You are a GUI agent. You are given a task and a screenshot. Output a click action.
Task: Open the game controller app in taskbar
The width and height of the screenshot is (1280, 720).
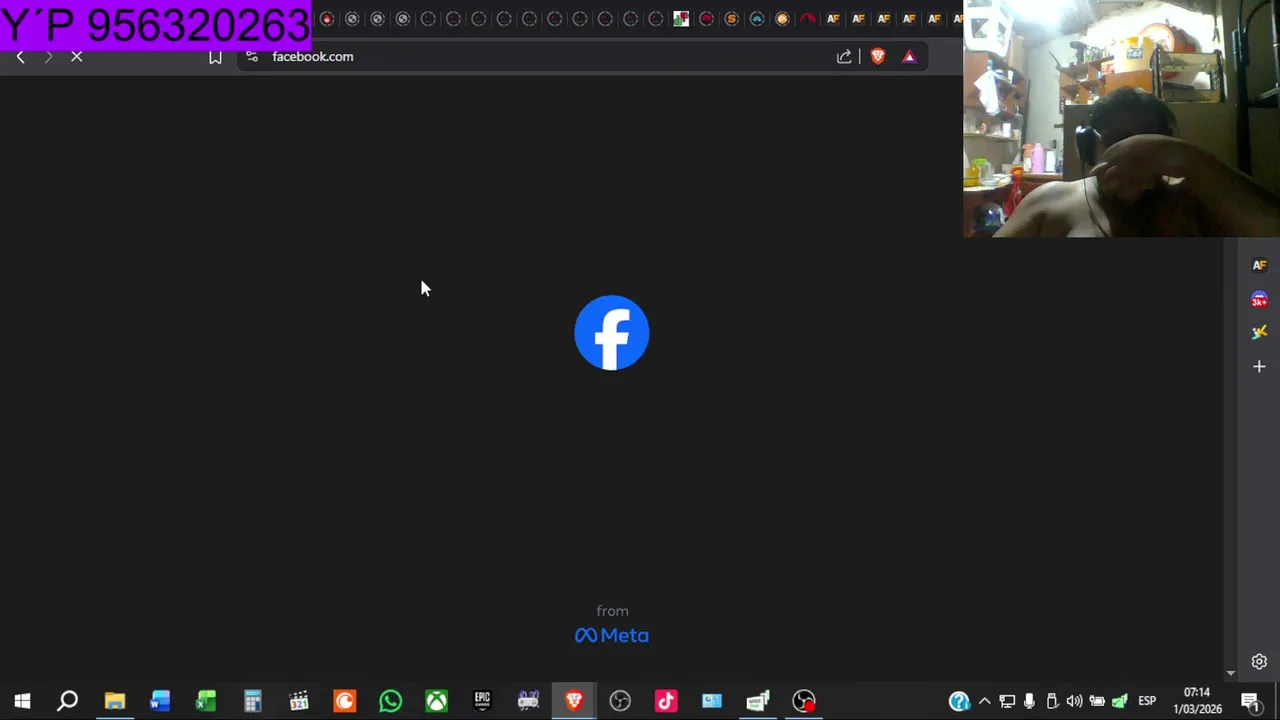(528, 701)
